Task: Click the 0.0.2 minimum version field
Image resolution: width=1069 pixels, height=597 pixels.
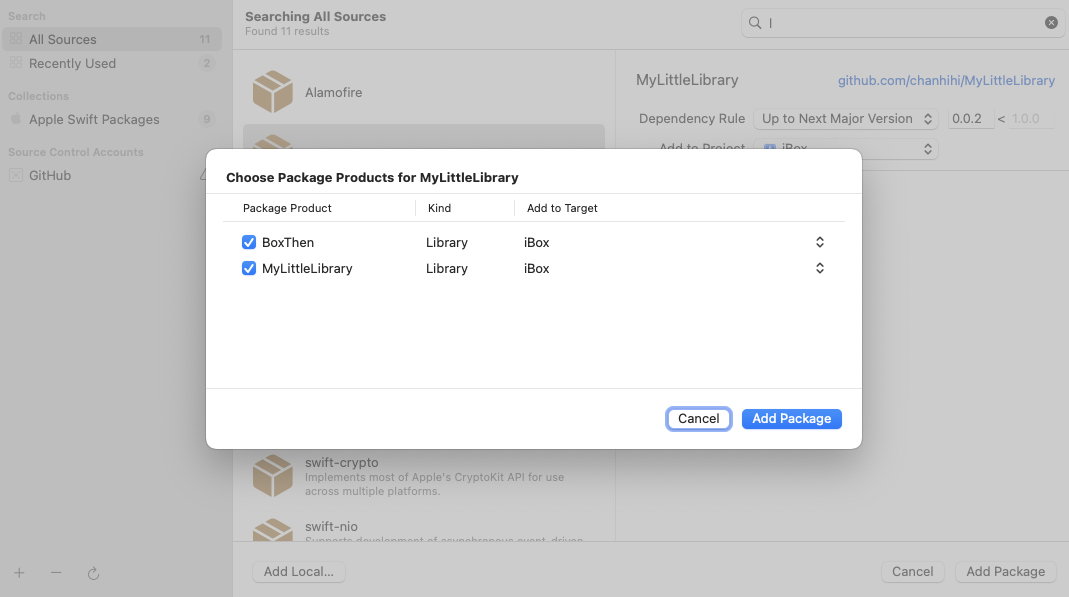Action: [970, 119]
